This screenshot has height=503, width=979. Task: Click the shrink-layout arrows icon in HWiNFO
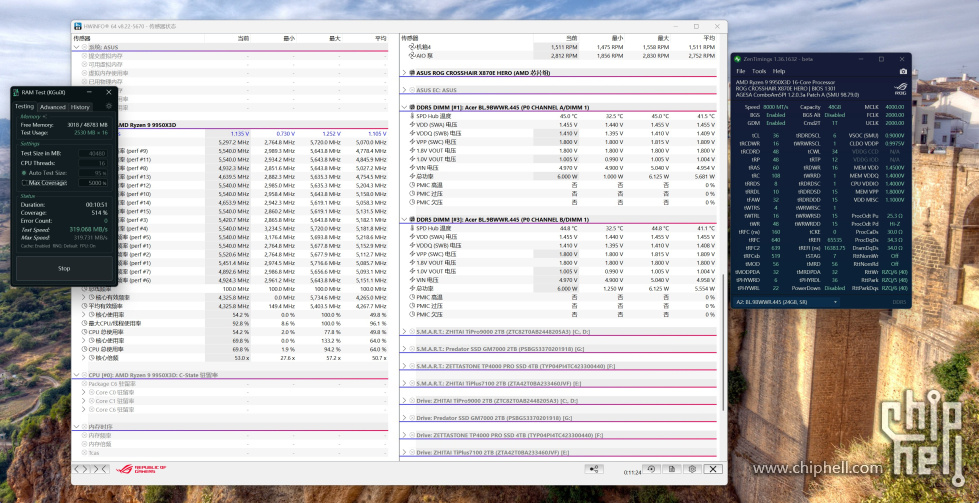tap(101, 469)
